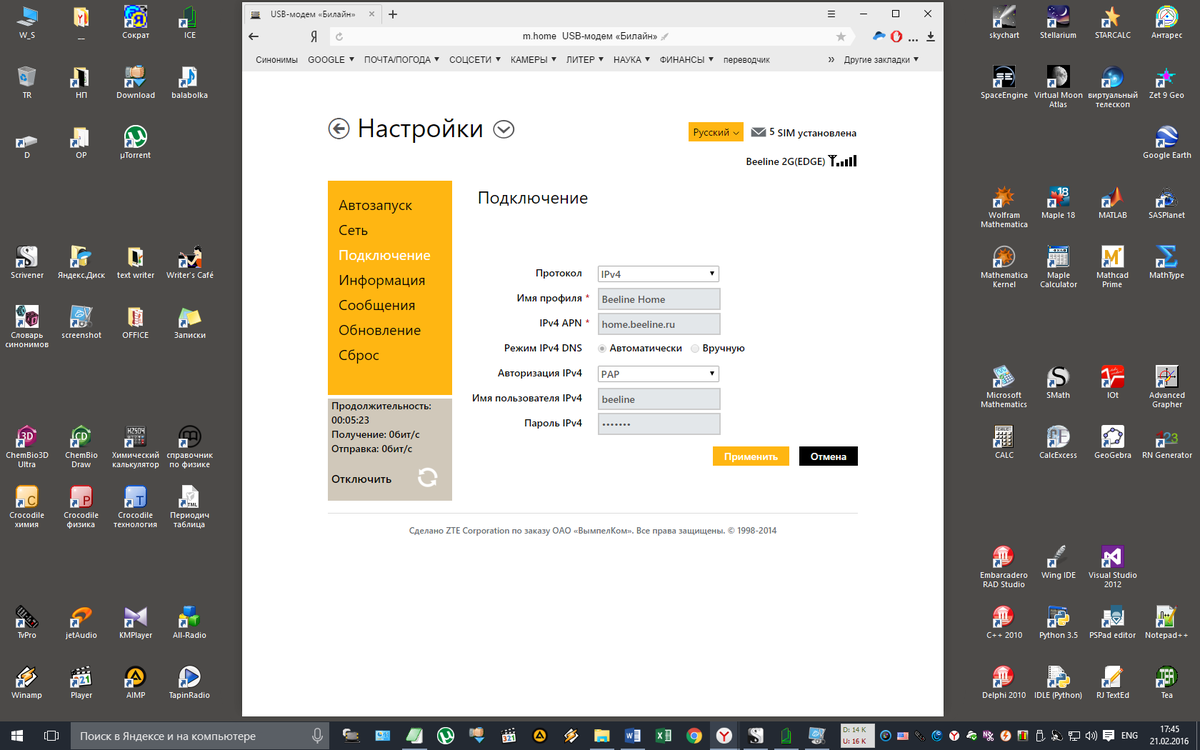The image size is (1200, 750).
Task: Open the Синонимы bookmark
Action: (x=277, y=59)
